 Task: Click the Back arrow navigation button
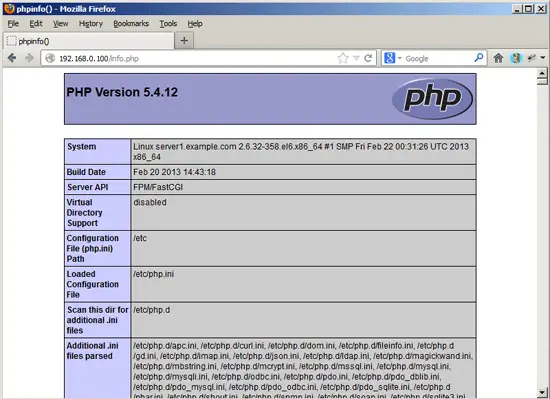pyautogui.click(x=12, y=58)
